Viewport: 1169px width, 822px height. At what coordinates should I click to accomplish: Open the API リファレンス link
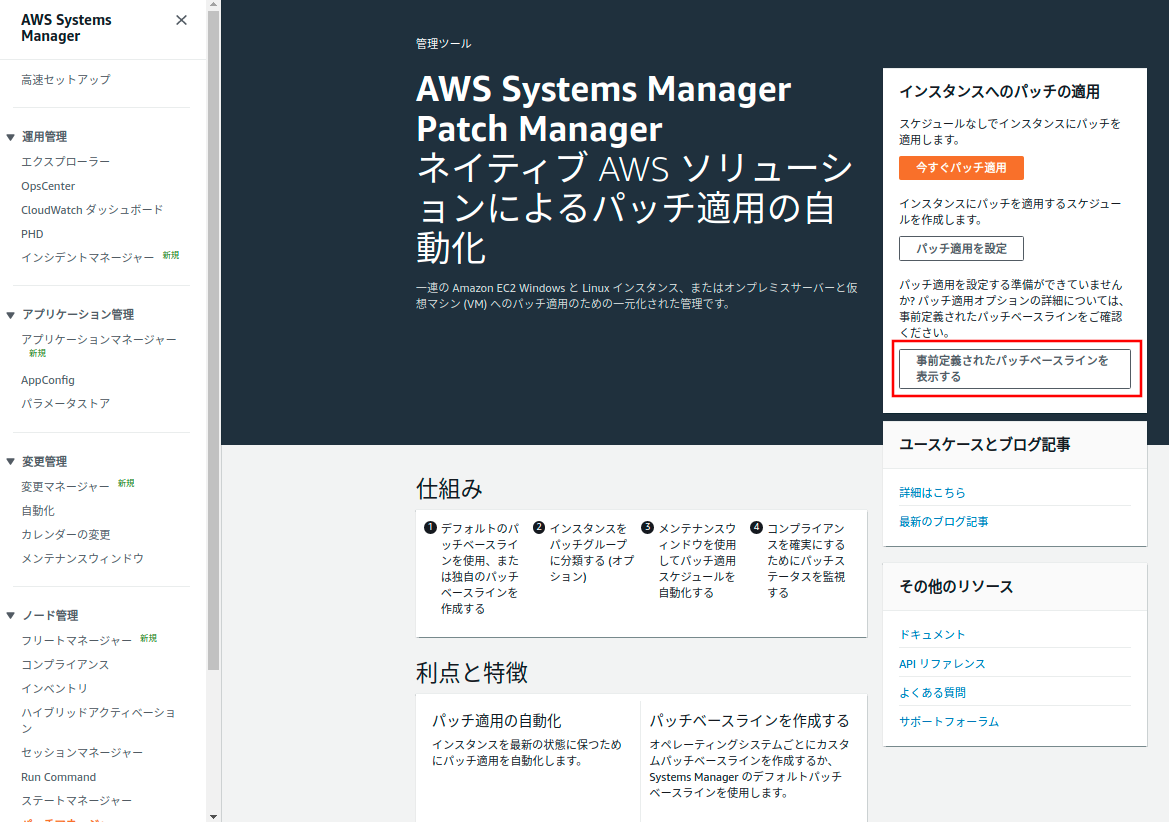[942, 664]
